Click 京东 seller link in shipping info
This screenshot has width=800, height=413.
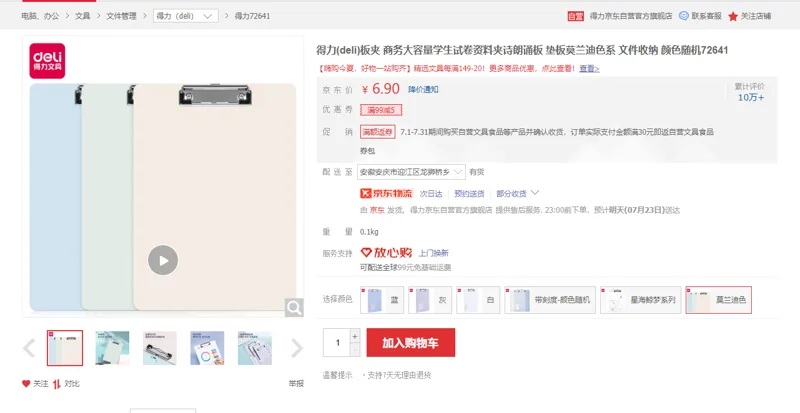coord(378,210)
